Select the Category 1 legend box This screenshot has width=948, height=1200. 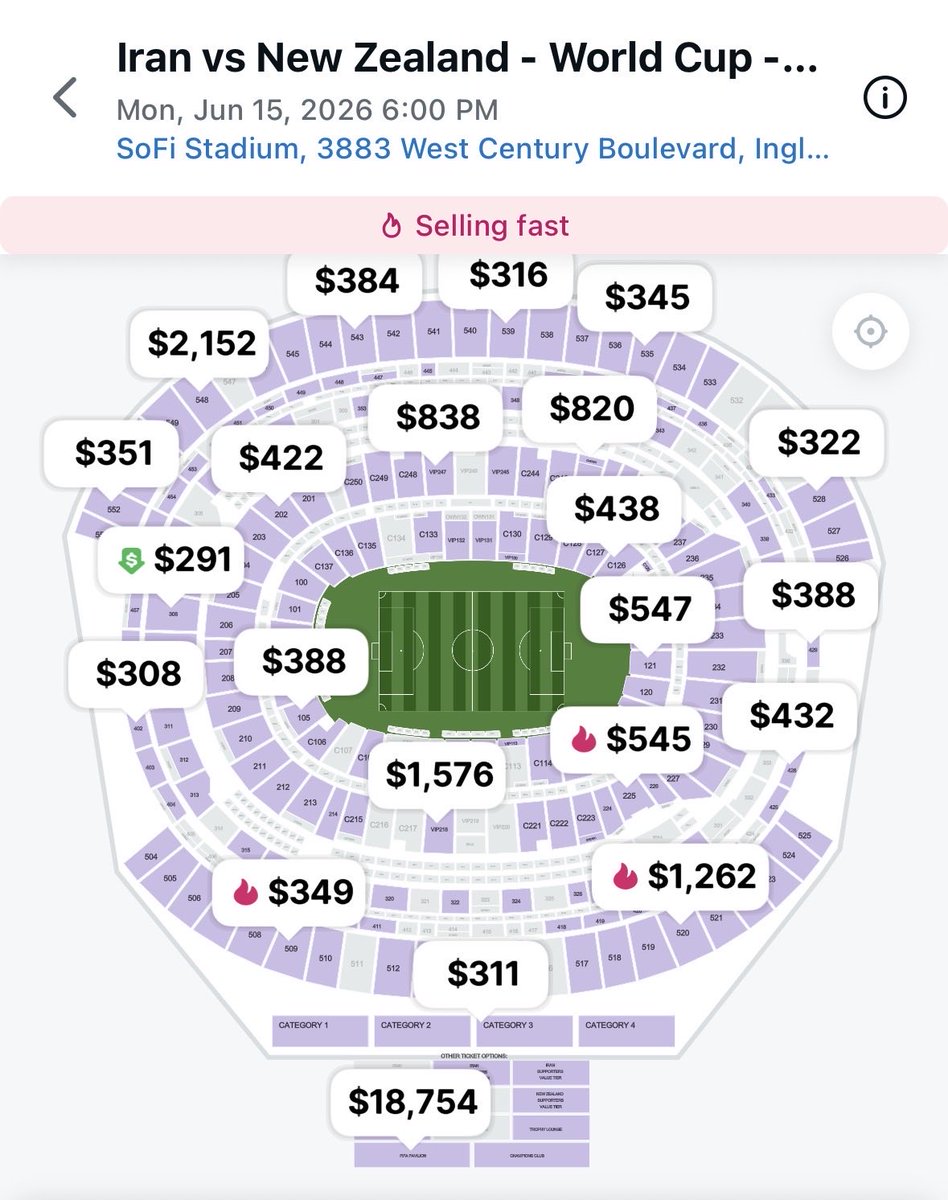point(322,1030)
